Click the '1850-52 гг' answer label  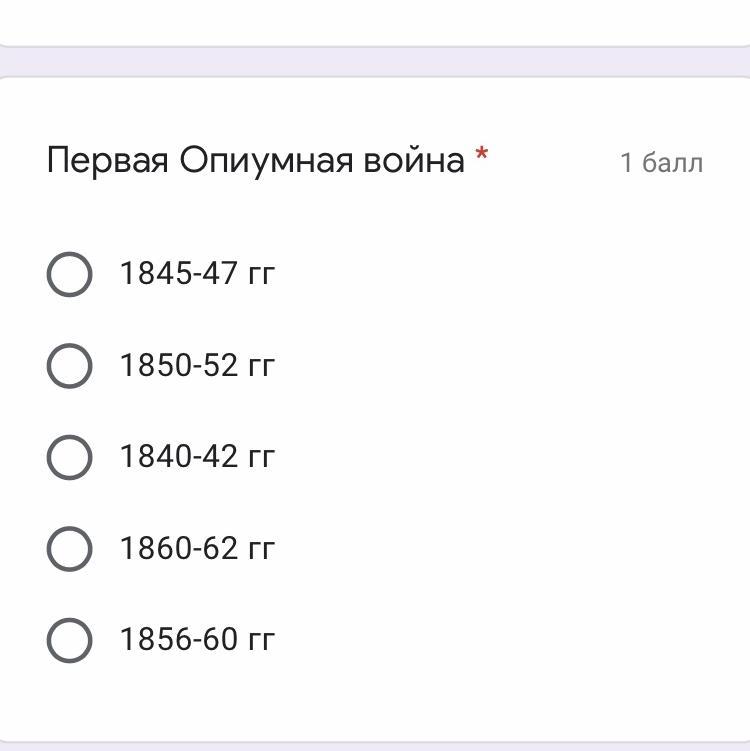197,365
